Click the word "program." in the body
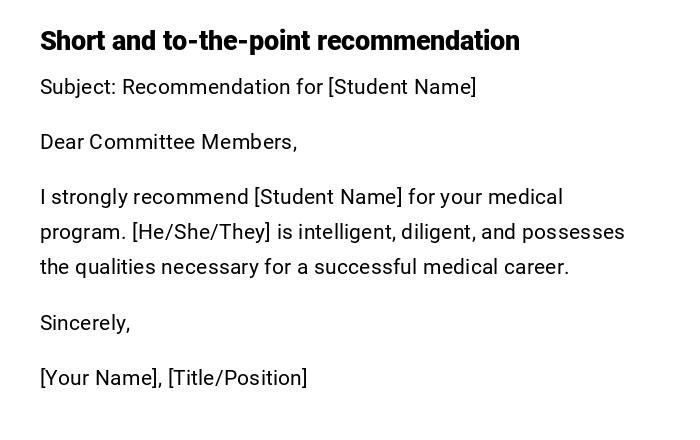The image size is (700, 440). (83, 232)
